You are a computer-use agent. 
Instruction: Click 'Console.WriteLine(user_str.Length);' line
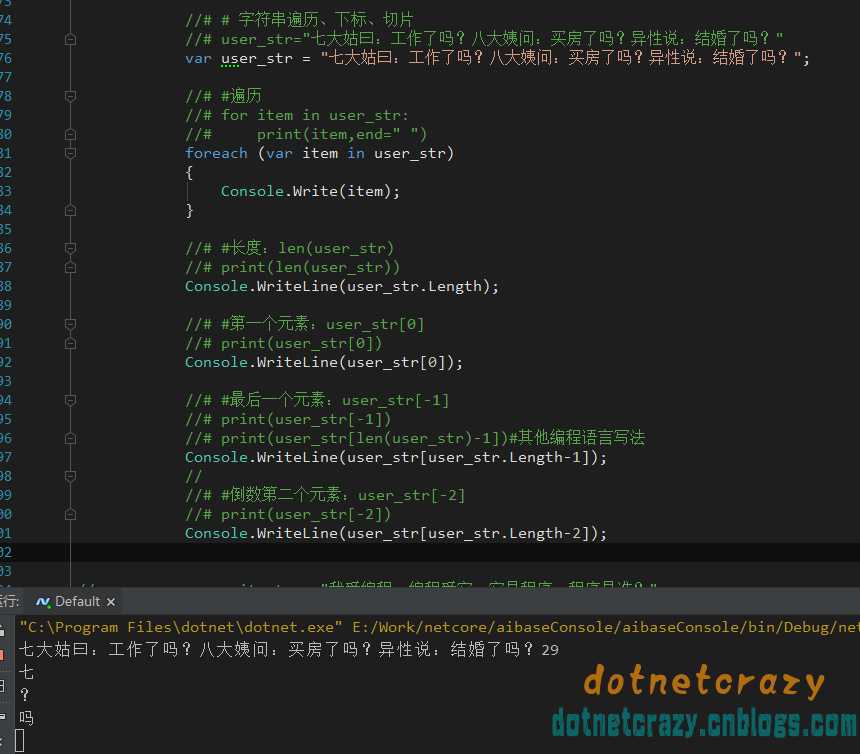tap(342, 286)
